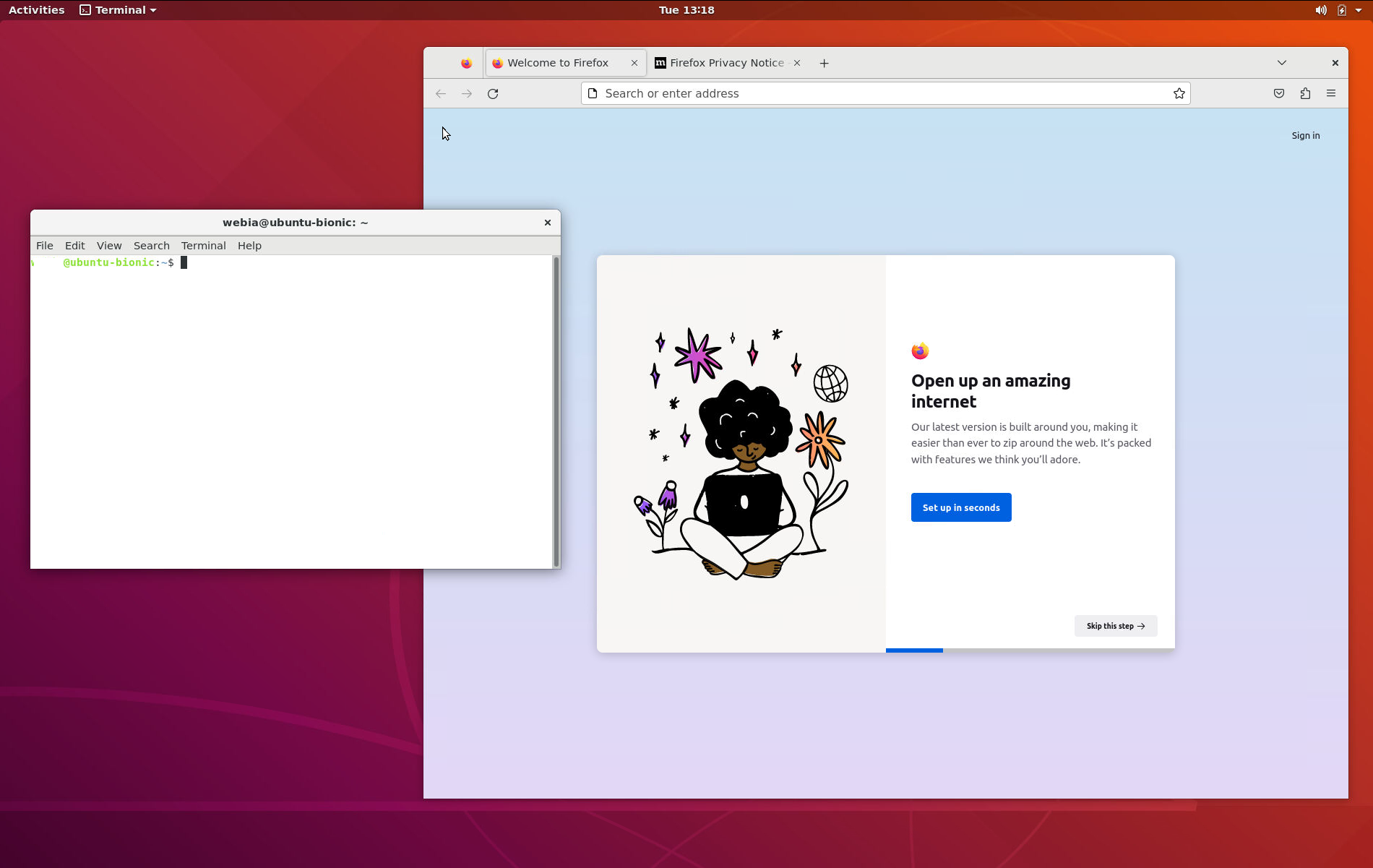Click the Firefox forward arrow button
The image size is (1373, 868).
pos(467,93)
